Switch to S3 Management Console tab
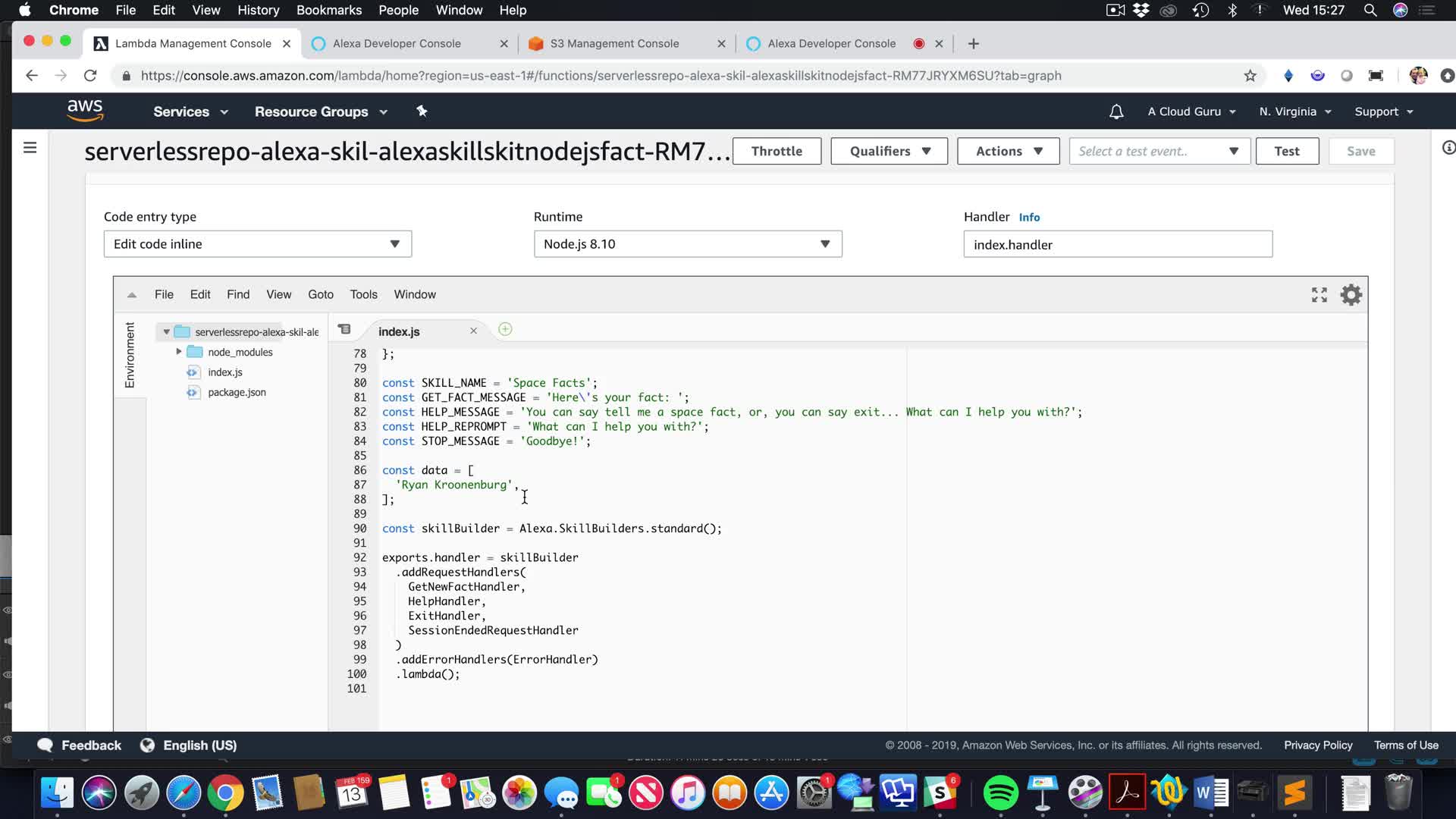Screen dimensions: 1456x819 tap(614, 44)
